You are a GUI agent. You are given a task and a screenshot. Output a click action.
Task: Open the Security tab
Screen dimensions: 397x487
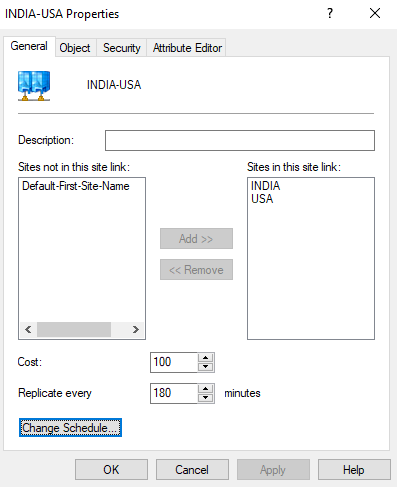[x=122, y=48]
